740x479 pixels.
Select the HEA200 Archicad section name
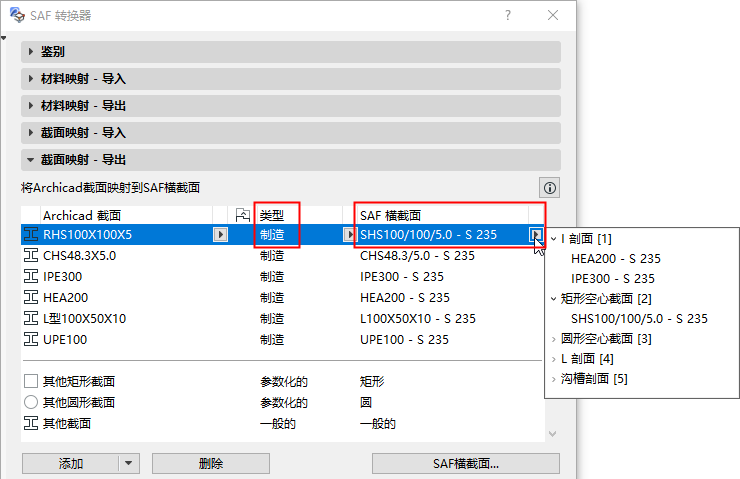(x=65, y=297)
